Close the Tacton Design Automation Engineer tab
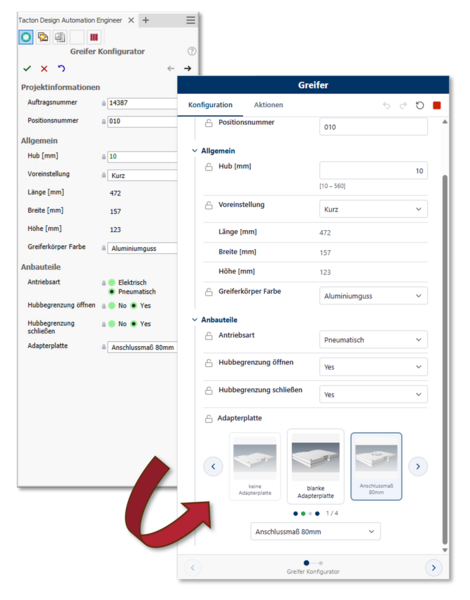470x600 pixels. 131,20
